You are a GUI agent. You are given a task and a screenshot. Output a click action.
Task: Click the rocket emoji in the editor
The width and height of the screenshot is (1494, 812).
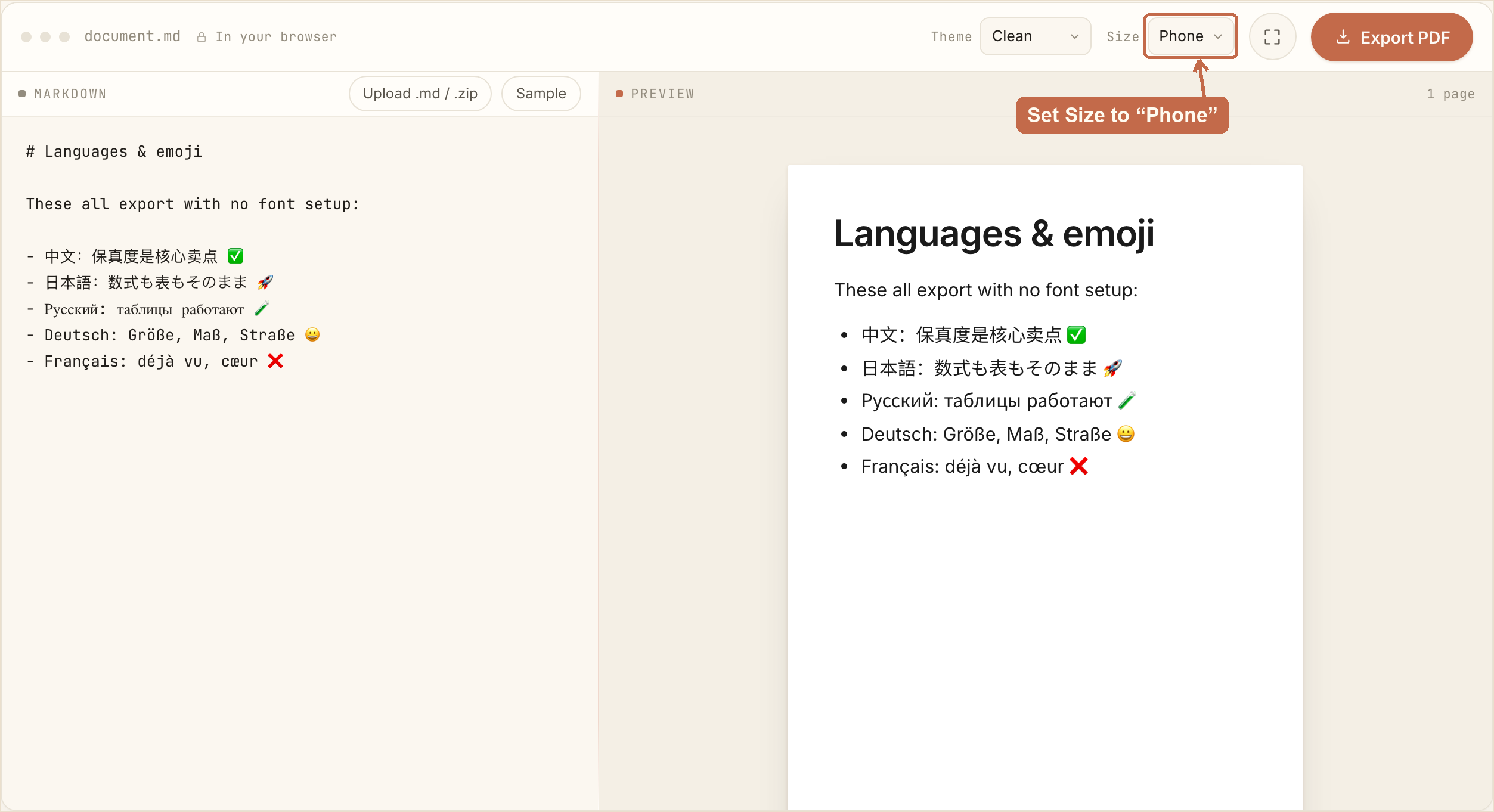click(265, 282)
